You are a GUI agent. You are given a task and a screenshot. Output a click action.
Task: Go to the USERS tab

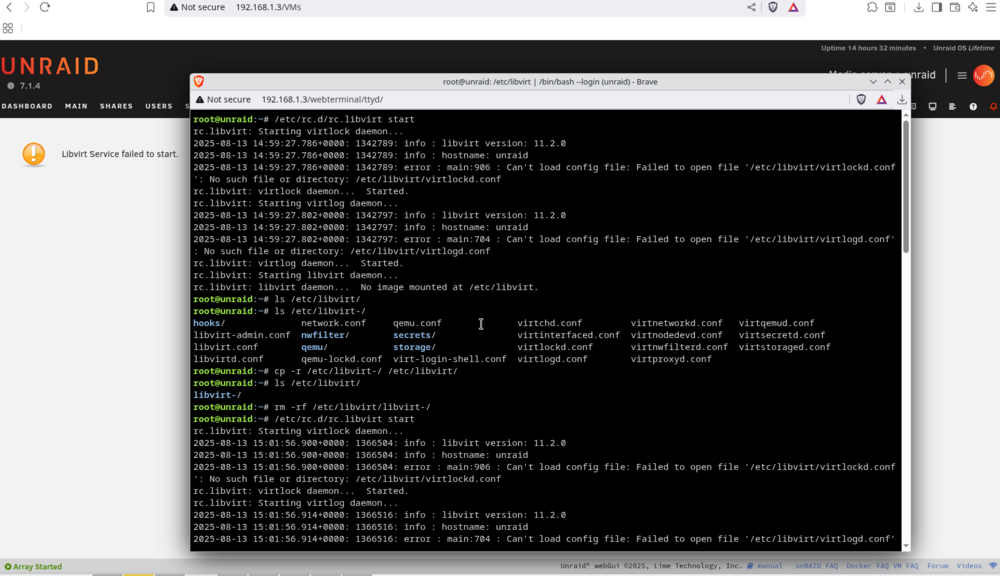point(159,106)
